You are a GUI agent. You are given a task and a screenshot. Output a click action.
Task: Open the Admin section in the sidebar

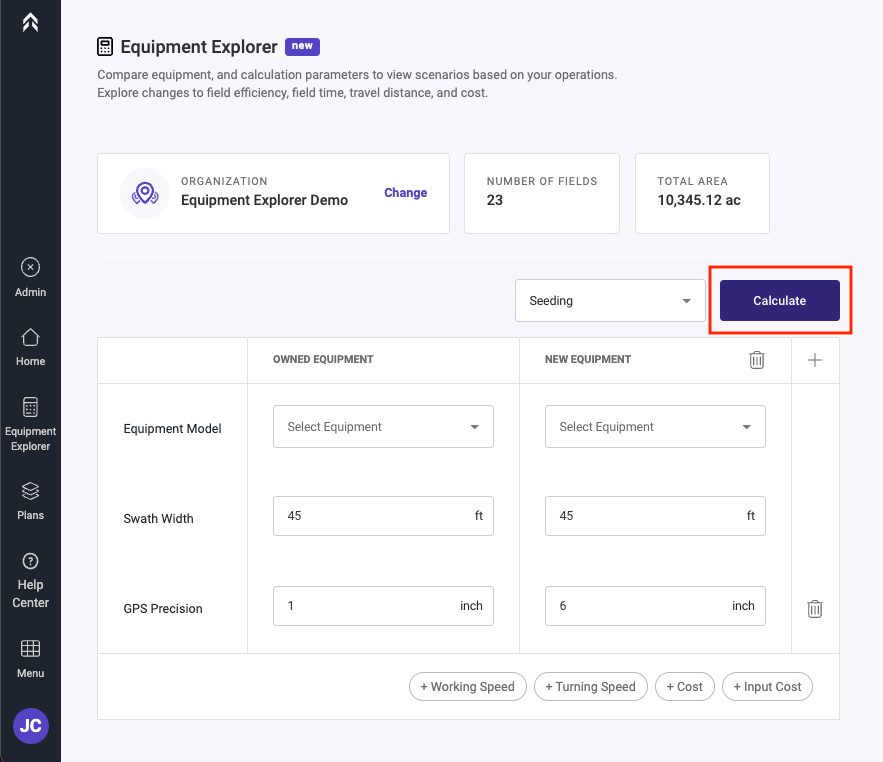(x=30, y=278)
